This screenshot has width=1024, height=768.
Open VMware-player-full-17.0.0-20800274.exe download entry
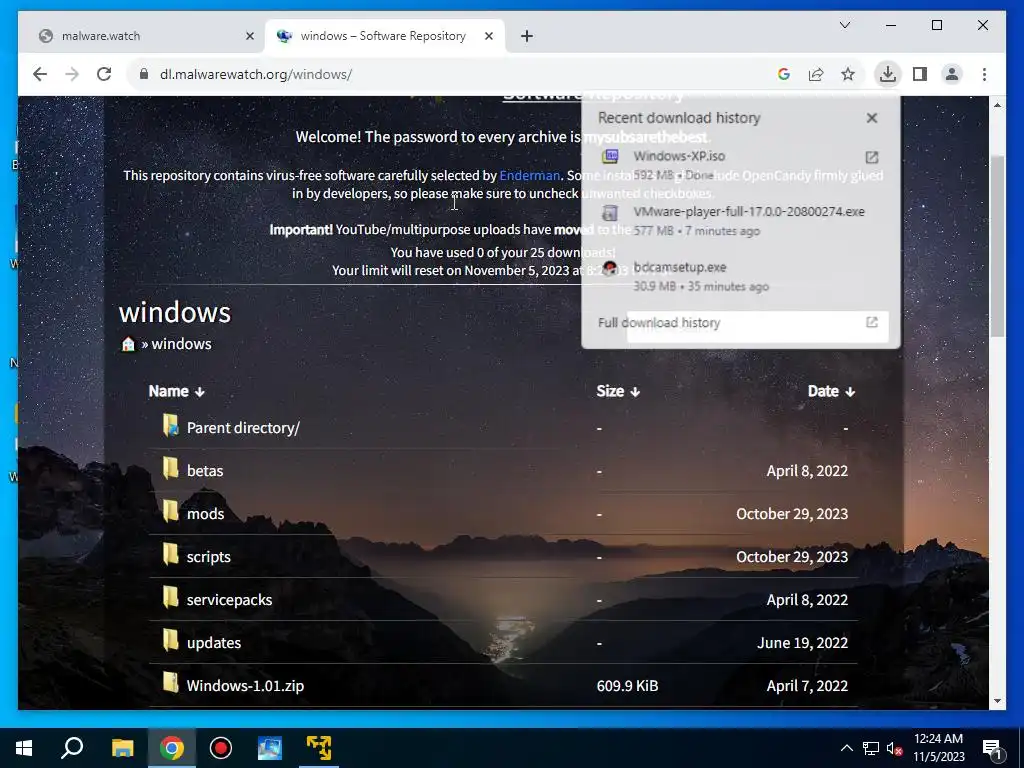point(749,212)
